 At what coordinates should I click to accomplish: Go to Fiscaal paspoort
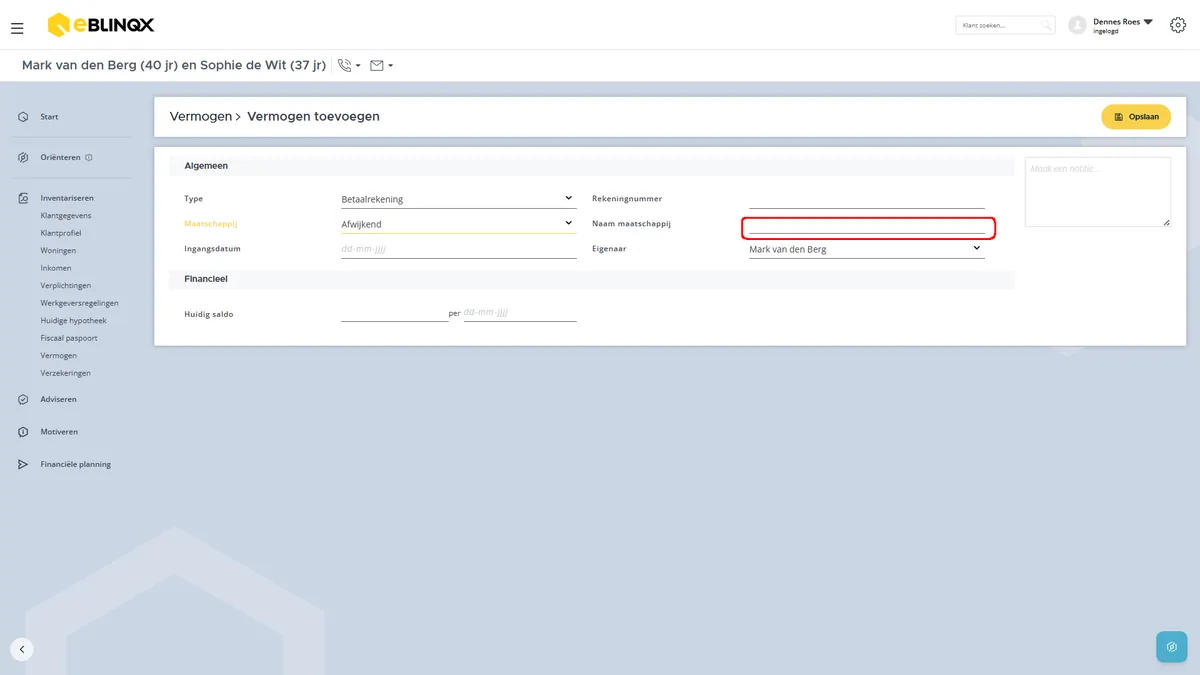[69, 338]
